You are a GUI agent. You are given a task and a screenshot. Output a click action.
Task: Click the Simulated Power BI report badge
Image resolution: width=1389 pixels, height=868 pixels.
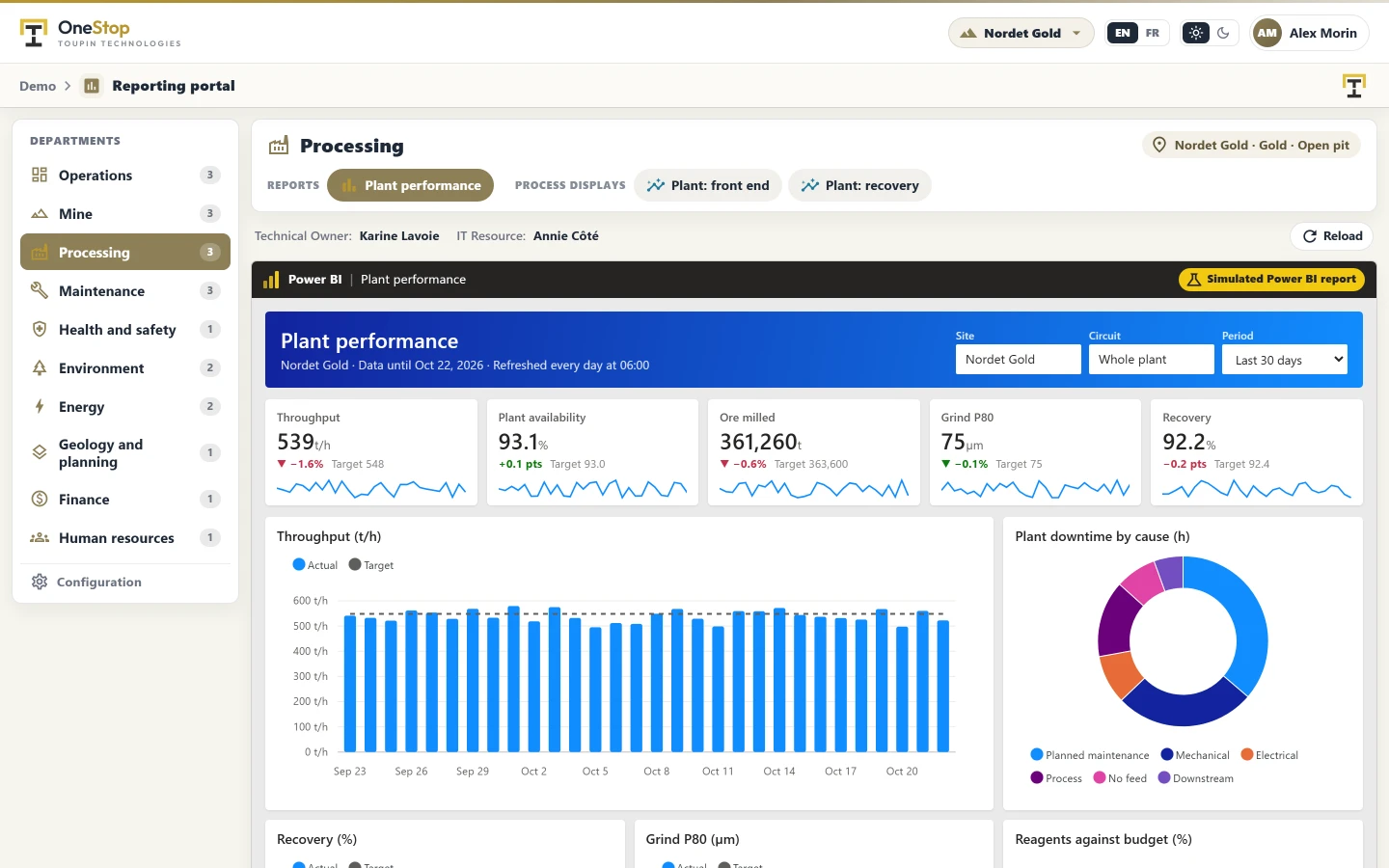(x=1271, y=280)
